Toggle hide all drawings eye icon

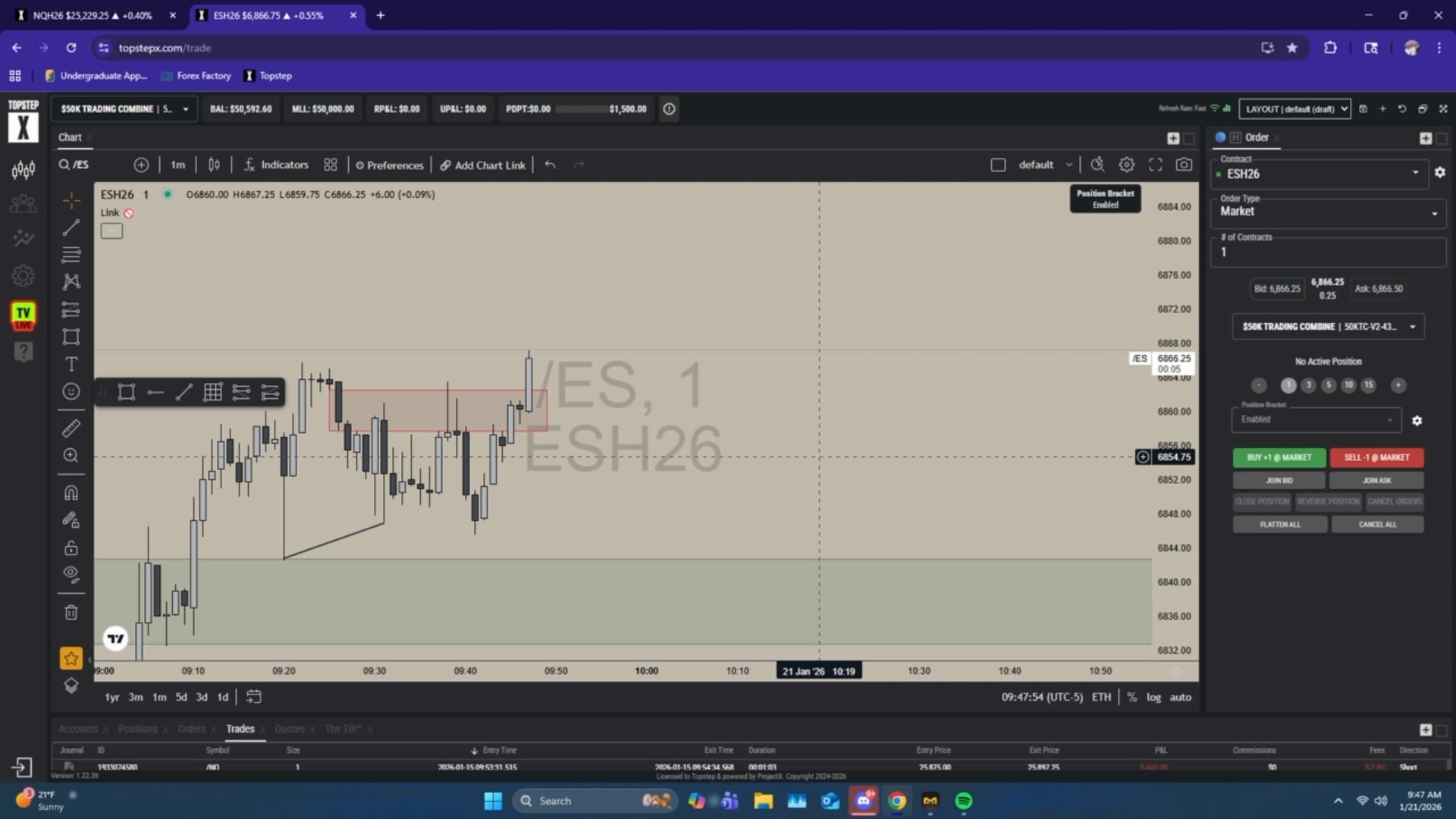pos(71,574)
